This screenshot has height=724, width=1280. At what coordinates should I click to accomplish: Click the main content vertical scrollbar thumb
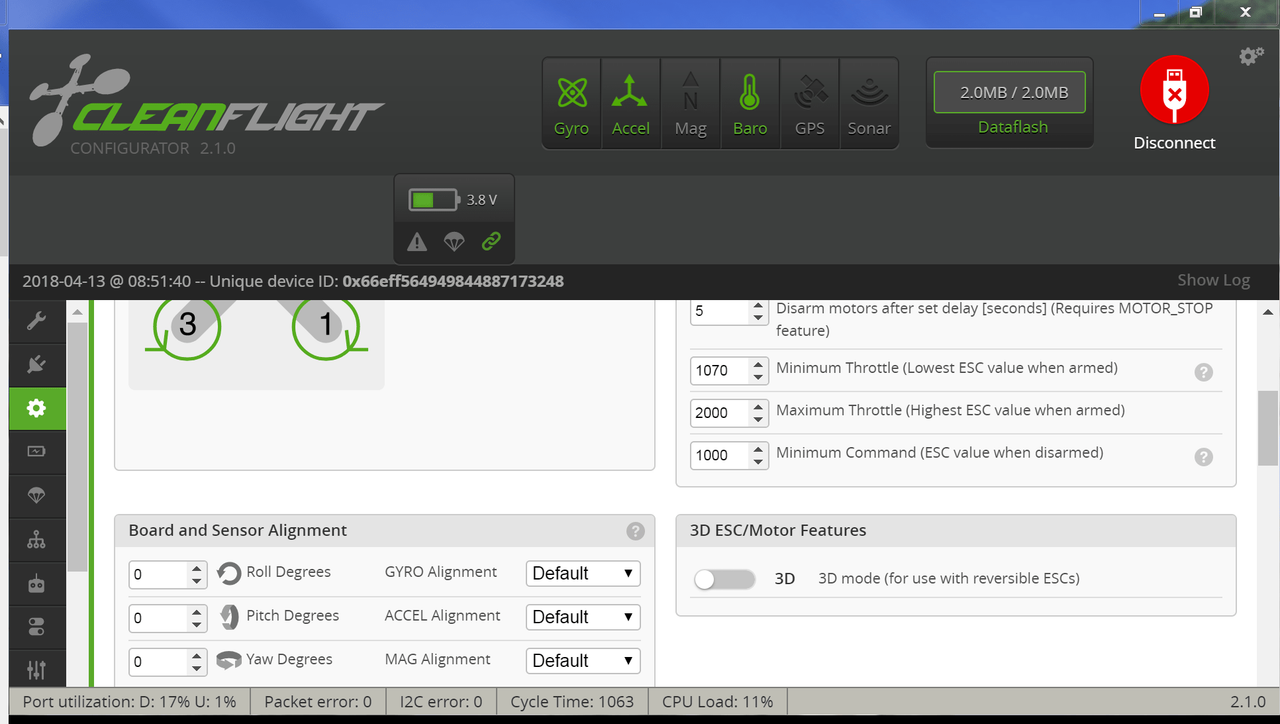point(1267,428)
